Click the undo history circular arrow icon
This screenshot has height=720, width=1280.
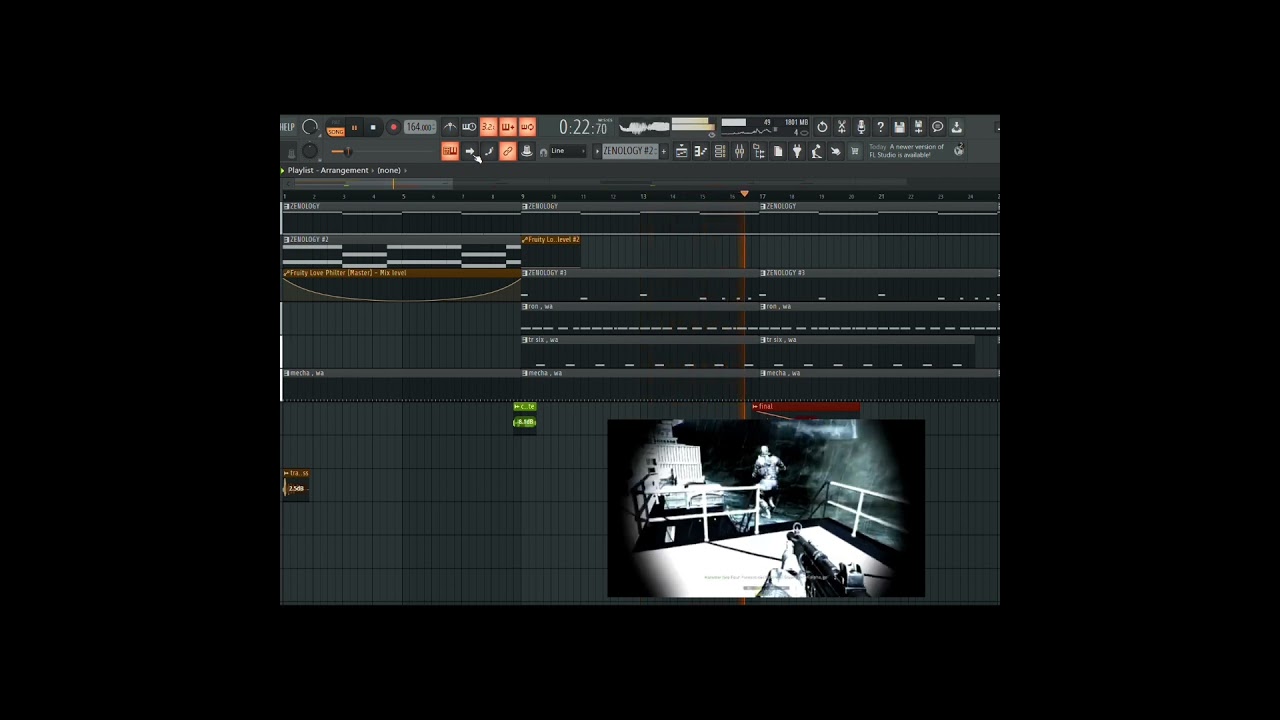point(822,127)
